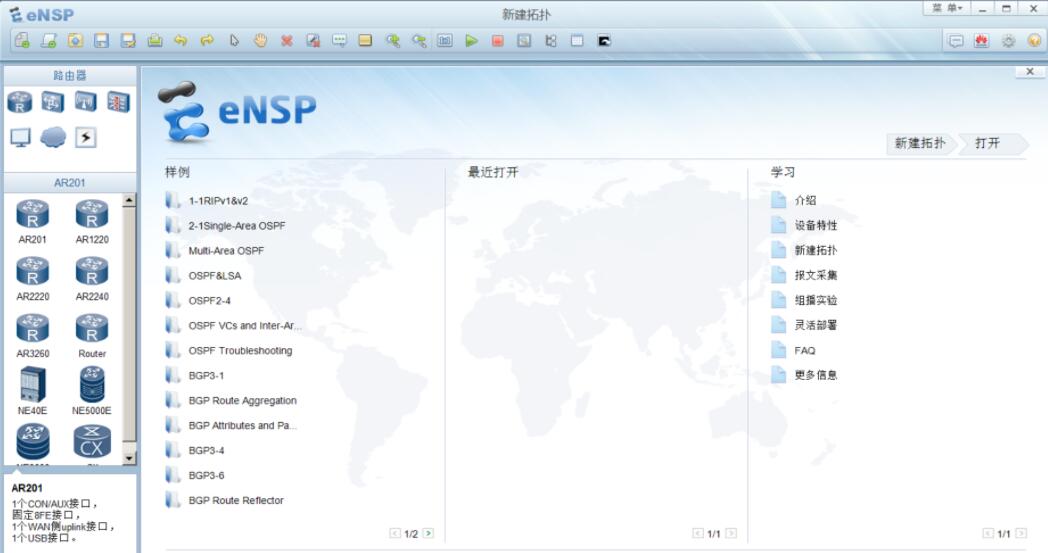Viewport: 1048px width, 553px height.
Task: Click the 新建拓扑 button
Action: 920,143
